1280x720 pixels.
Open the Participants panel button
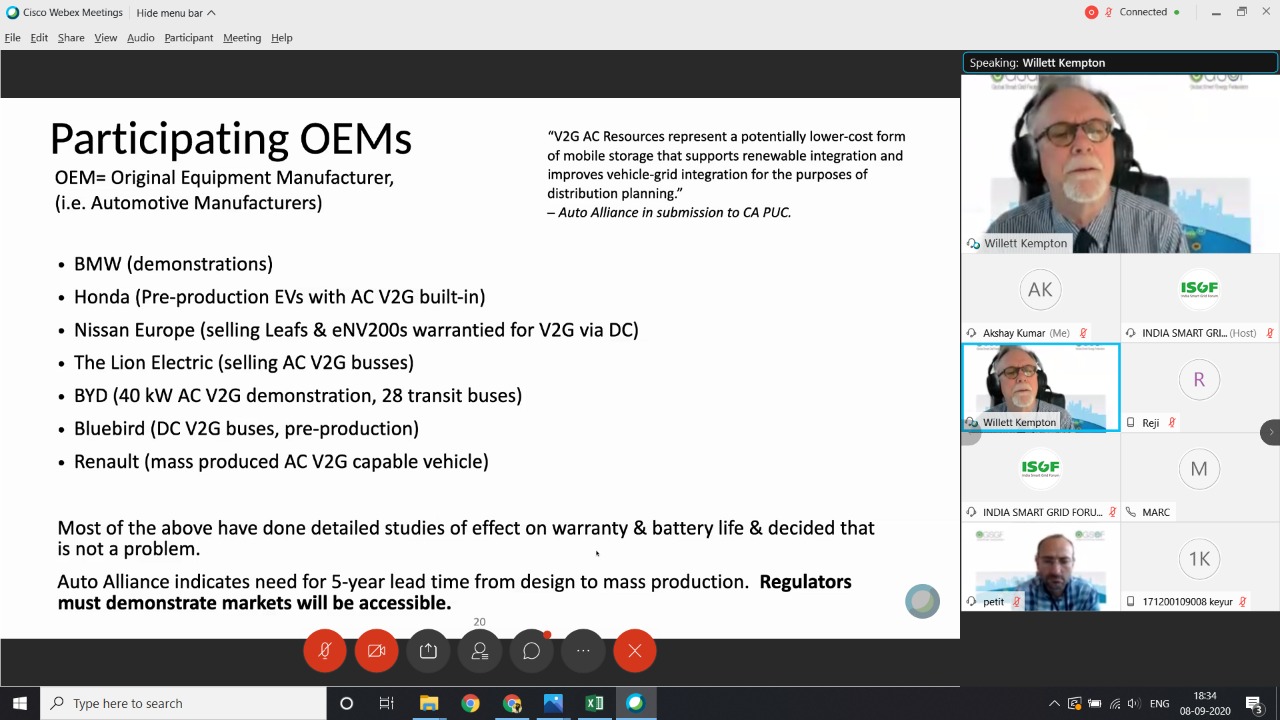point(480,651)
